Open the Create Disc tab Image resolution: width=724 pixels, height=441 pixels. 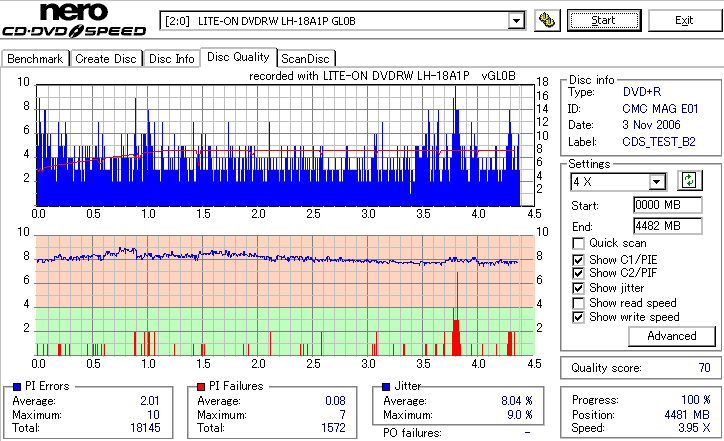(x=106, y=59)
